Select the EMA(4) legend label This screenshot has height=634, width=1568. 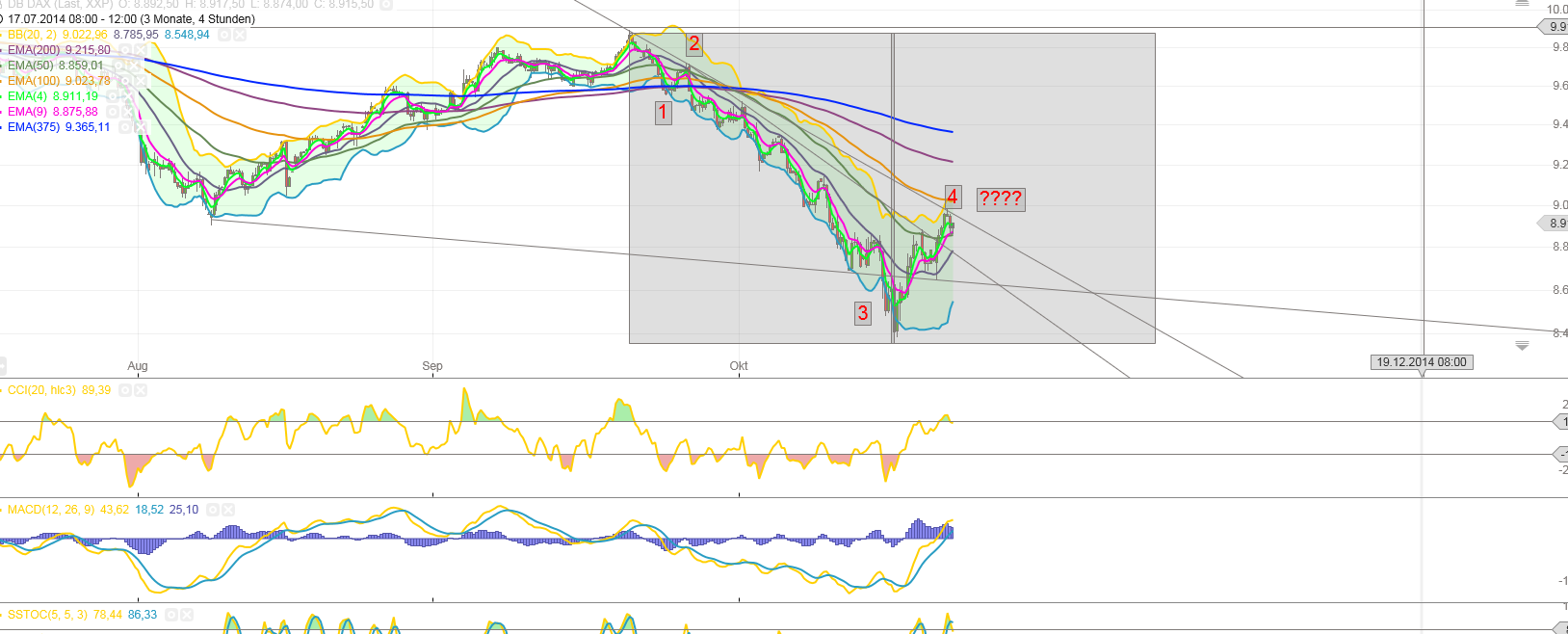[27, 96]
